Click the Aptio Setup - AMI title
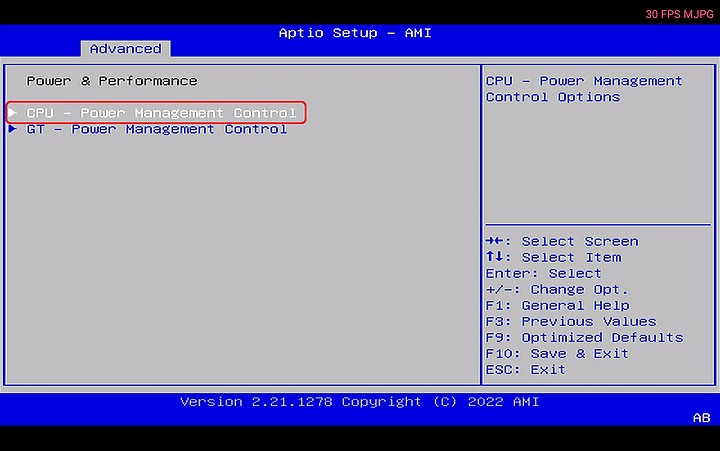This screenshot has height=451, width=720. click(355, 33)
